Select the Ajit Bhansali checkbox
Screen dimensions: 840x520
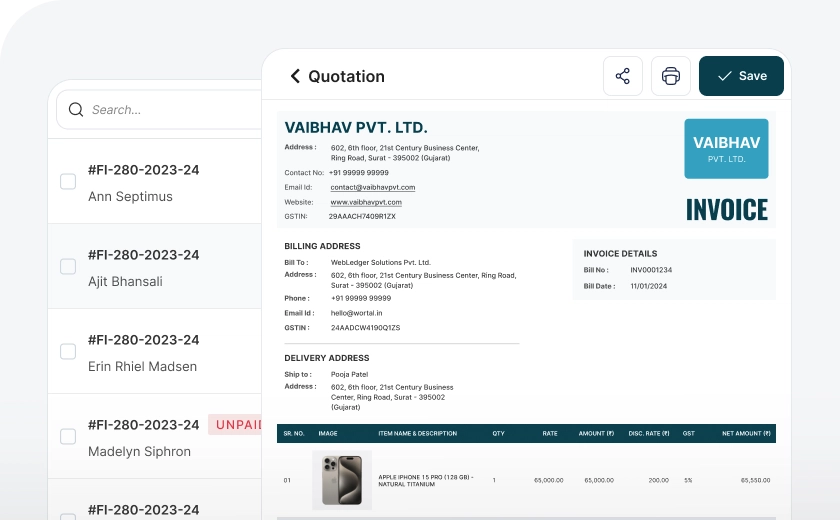pos(68,267)
